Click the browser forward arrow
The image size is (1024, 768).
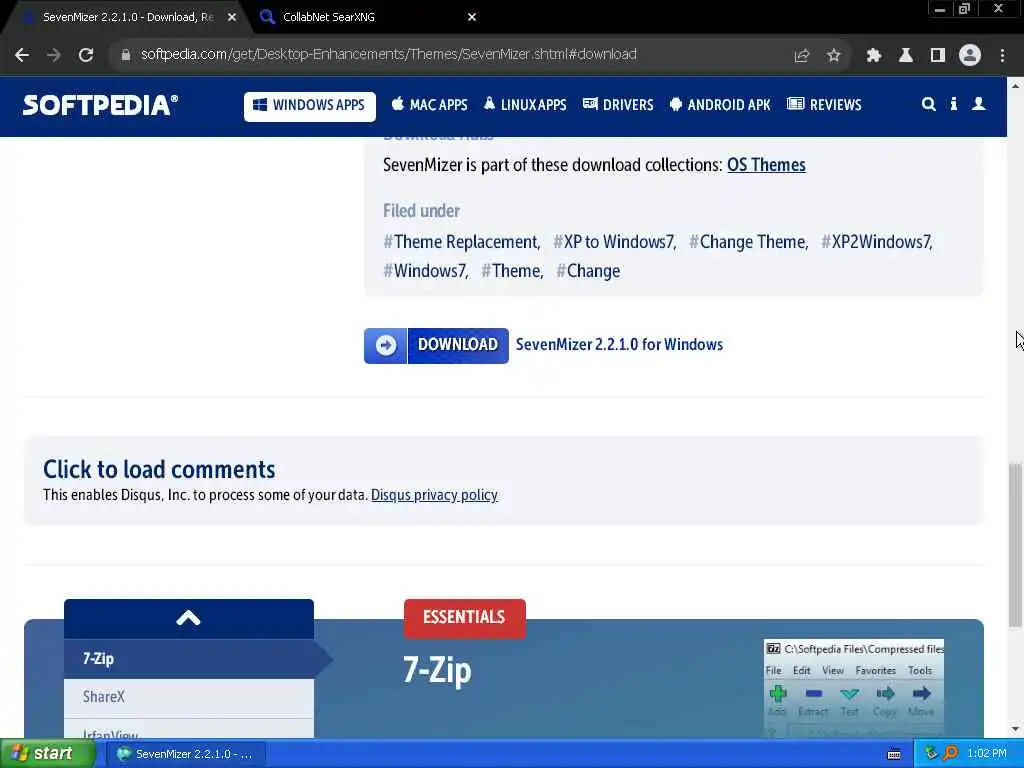(54, 55)
